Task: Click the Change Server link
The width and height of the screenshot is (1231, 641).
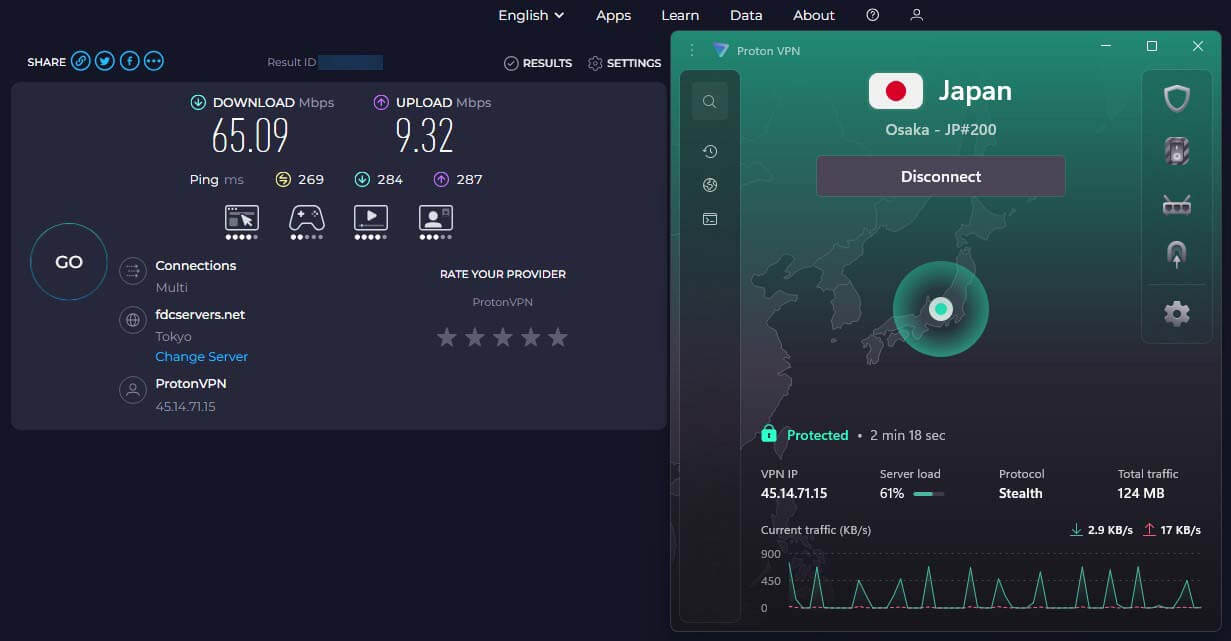Action: coord(201,357)
